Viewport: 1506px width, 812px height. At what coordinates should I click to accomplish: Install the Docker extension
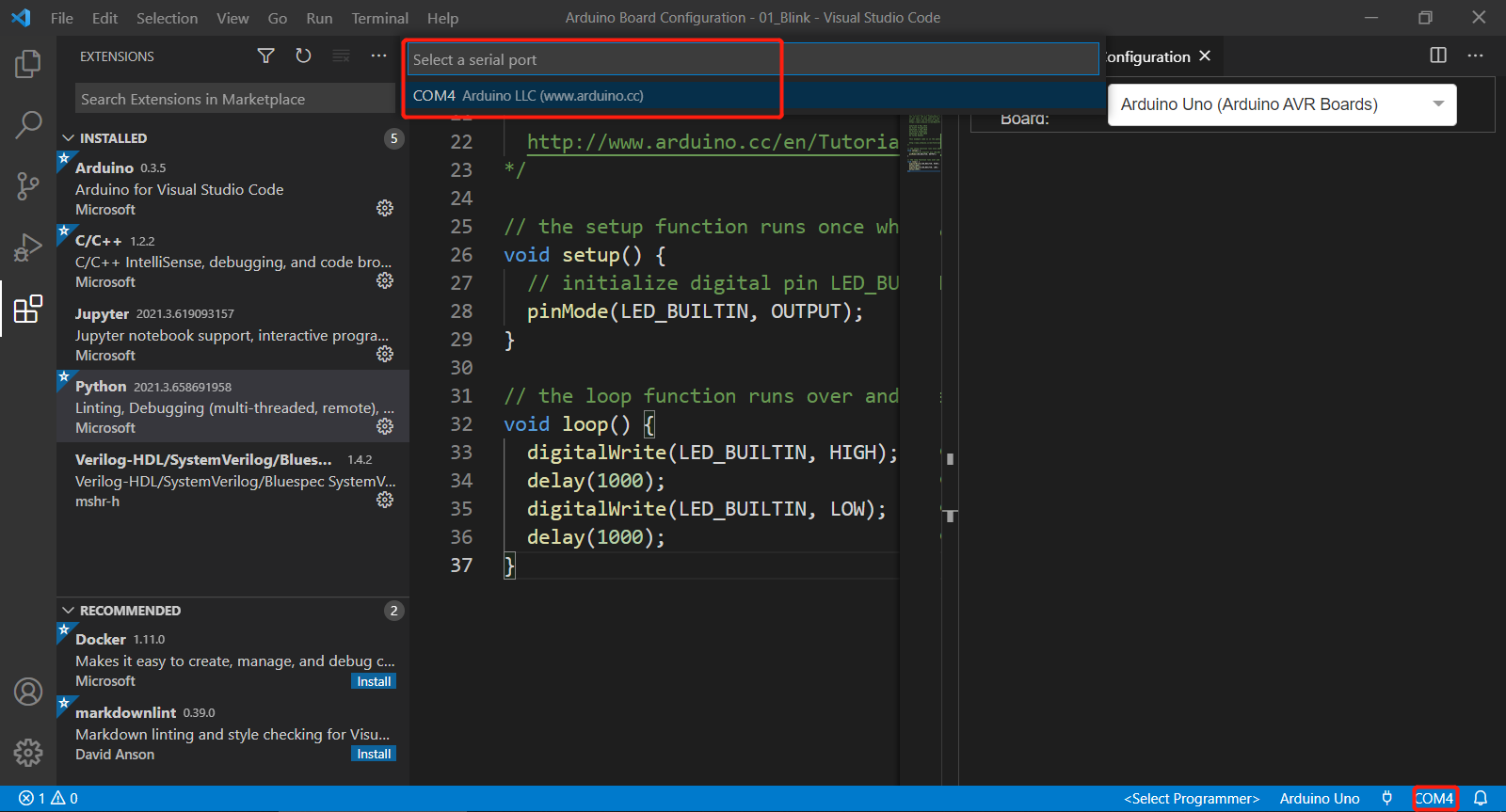pyautogui.click(x=374, y=681)
